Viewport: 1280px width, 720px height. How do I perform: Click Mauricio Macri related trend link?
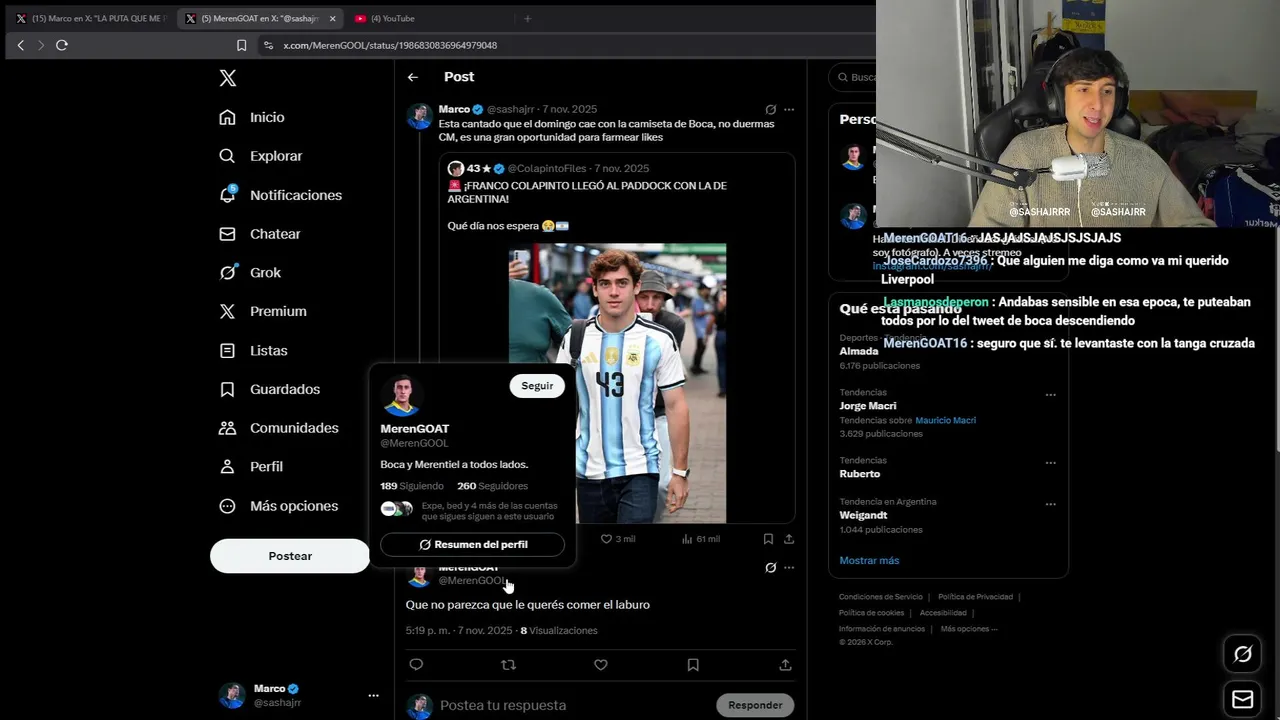tap(945, 420)
